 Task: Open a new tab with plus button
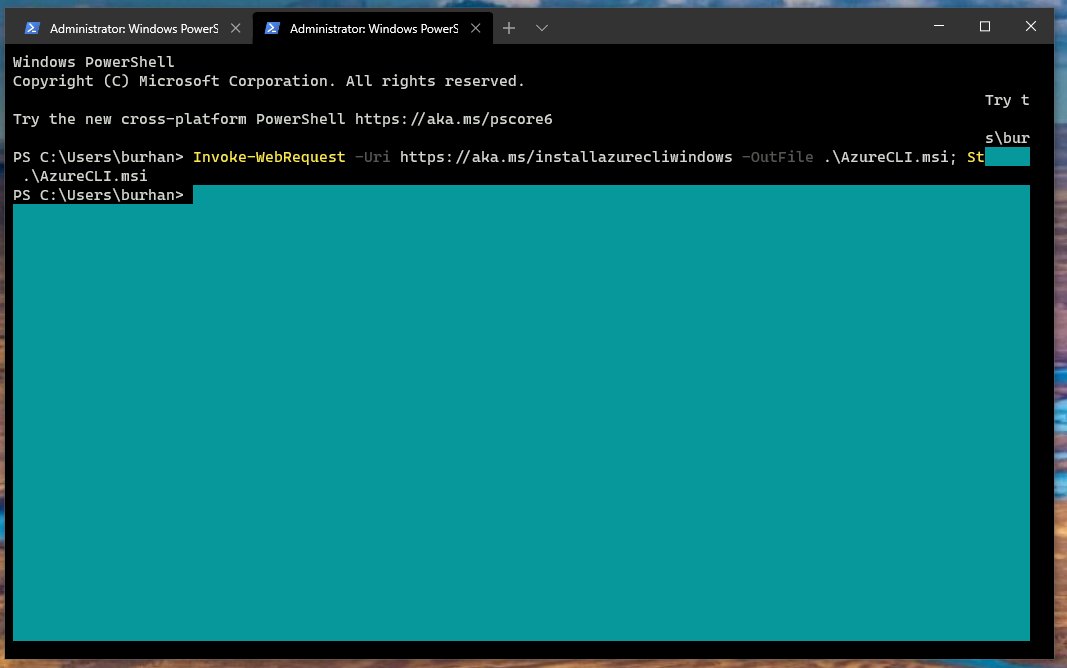coord(508,28)
